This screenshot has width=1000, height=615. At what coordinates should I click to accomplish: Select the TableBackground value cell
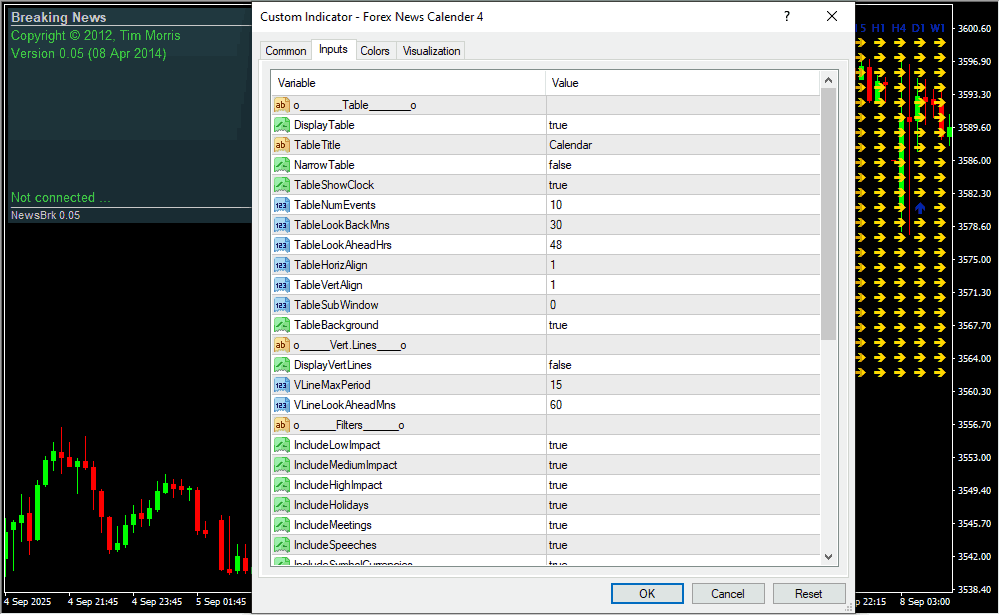coord(682,325)
